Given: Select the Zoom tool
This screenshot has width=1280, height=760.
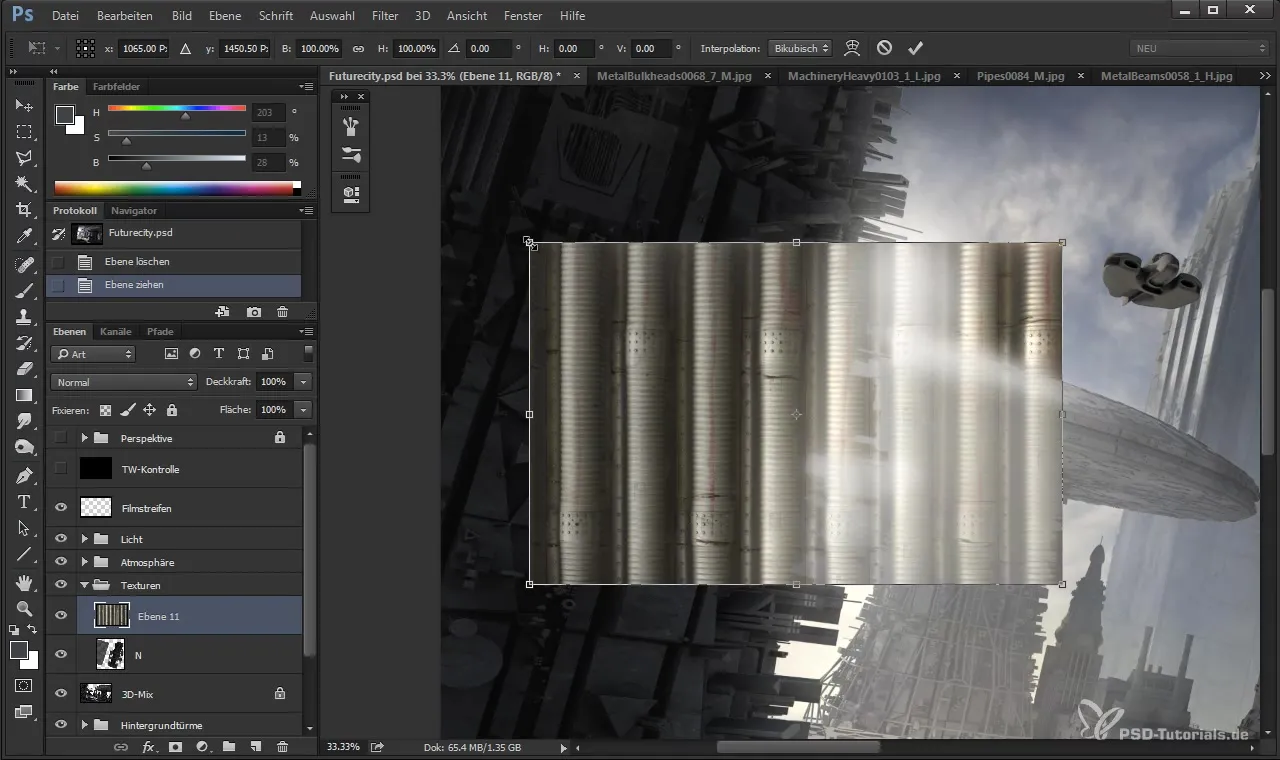Looking at the screenshot, I should pyautogui.click(x=24, y=608).
